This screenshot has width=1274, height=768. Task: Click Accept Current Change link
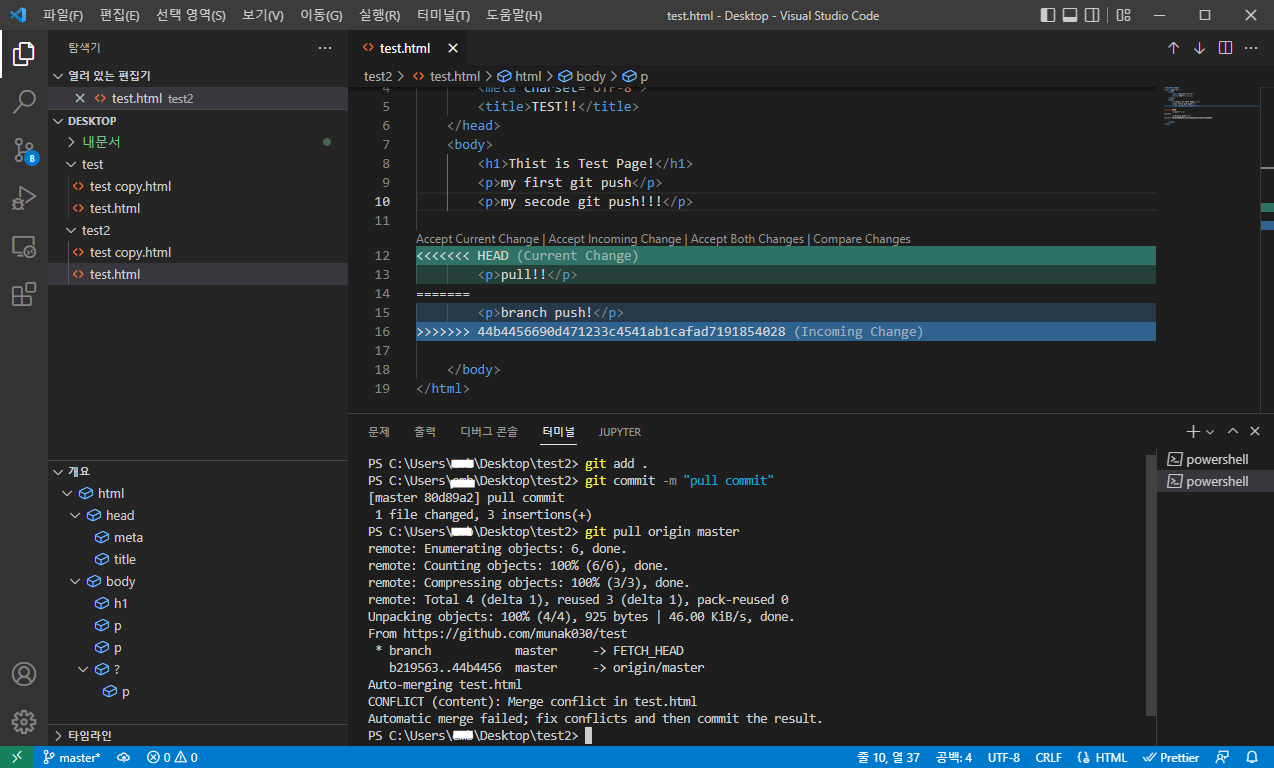(477, 239)
